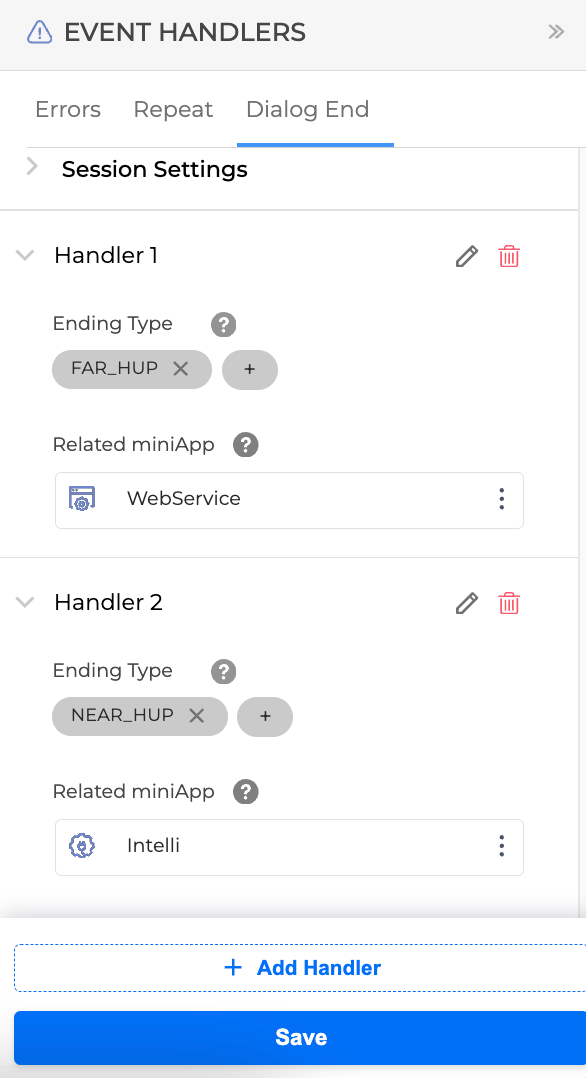This screenshot has height=1078, width=586.
Task: Delete Handler 2 using the trash icon
Action: click(509, 604)
